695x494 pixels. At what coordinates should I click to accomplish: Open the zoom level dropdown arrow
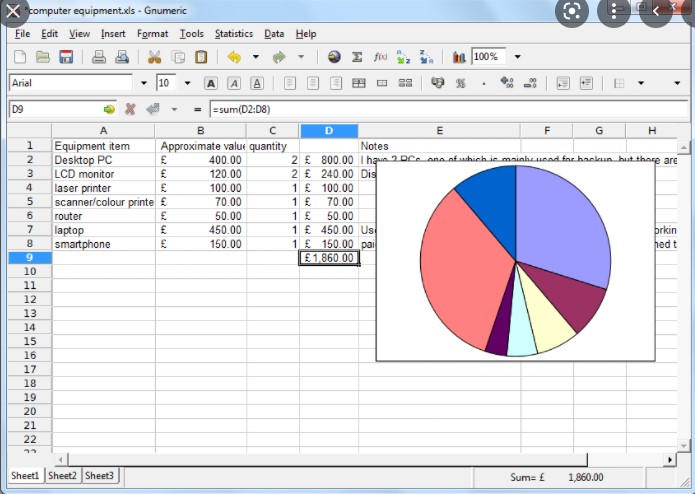(517, 57)
